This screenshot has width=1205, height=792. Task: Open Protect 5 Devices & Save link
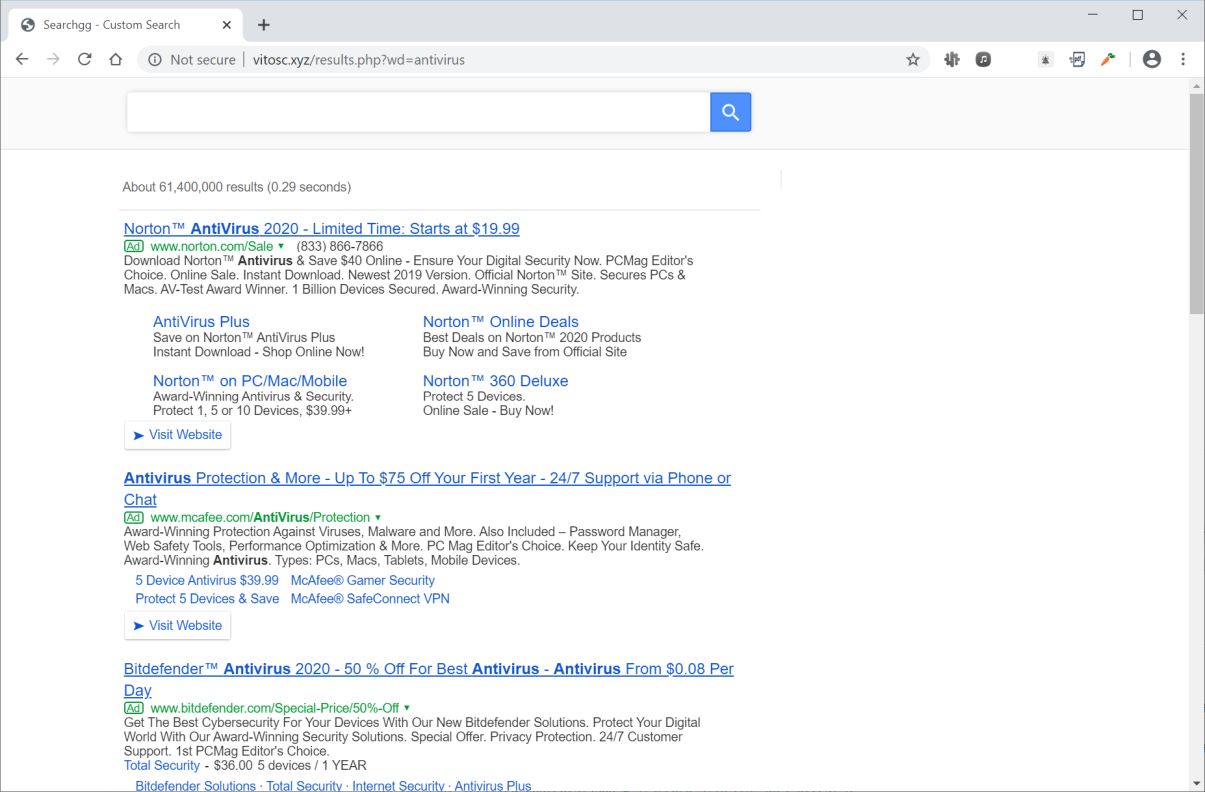click(207, 599)
